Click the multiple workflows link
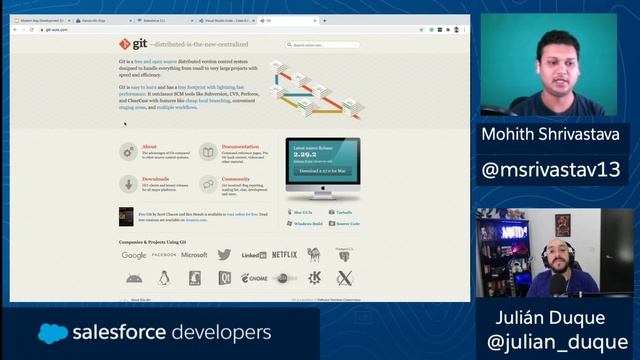640x360 pixels. pos(177,107)
